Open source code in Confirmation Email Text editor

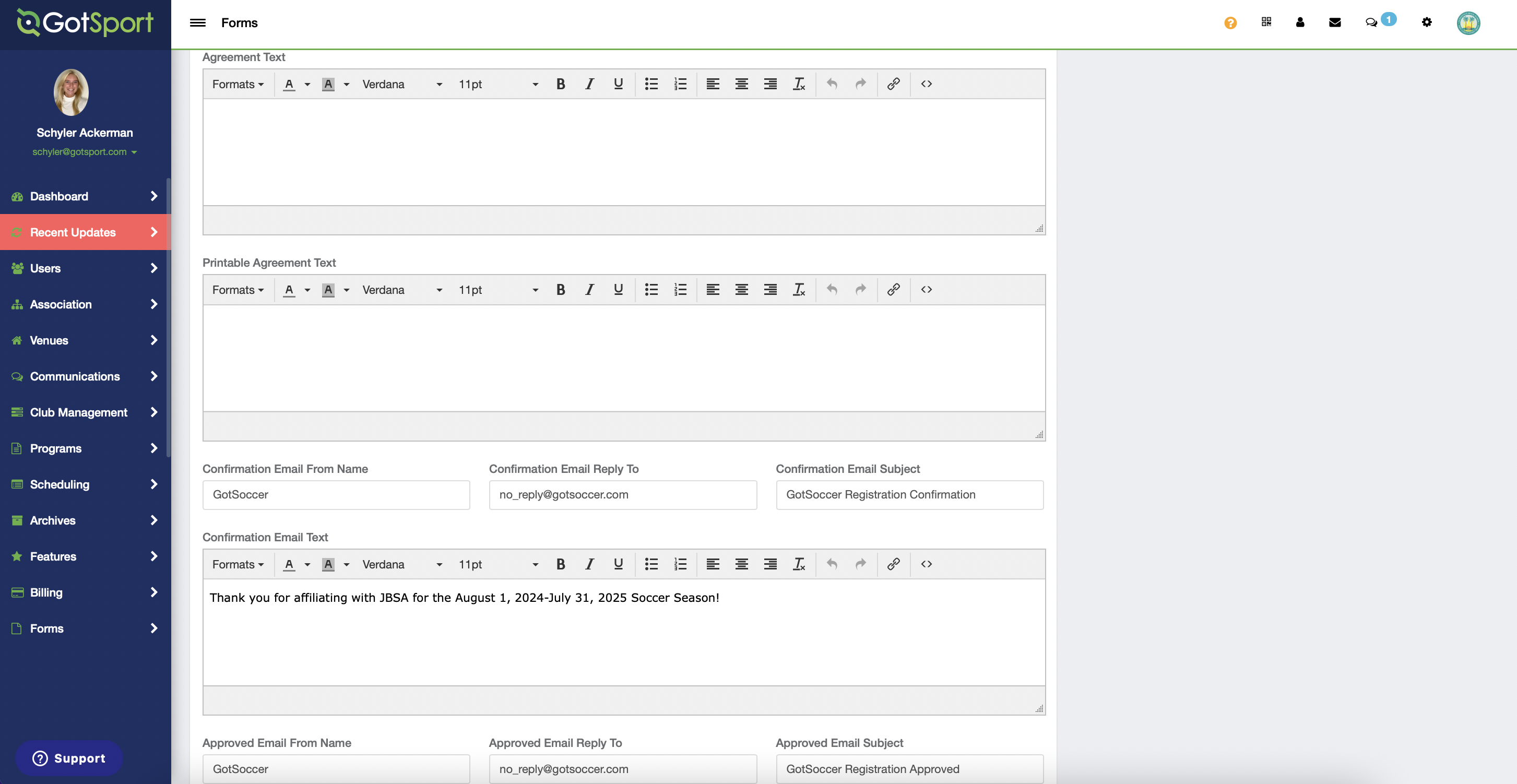(927, 564)
